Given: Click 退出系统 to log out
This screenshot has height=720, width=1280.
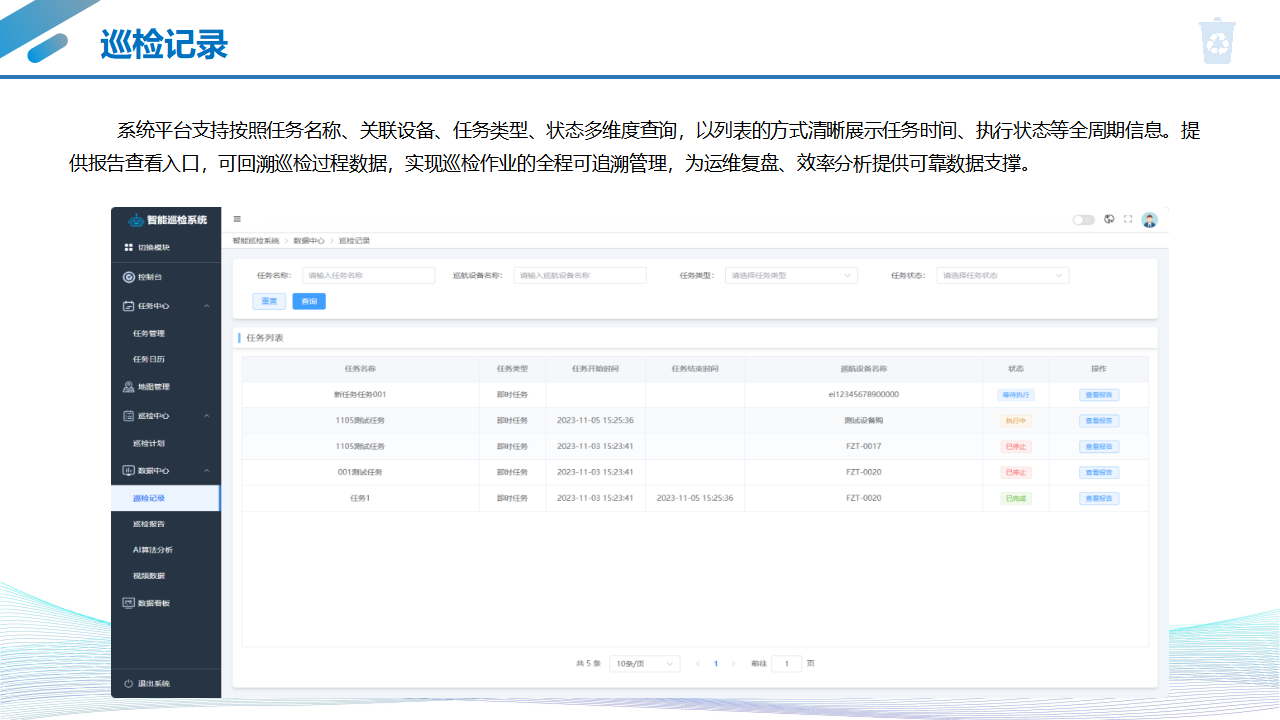Looking at the screenshot, I should [x=154, y=683].
